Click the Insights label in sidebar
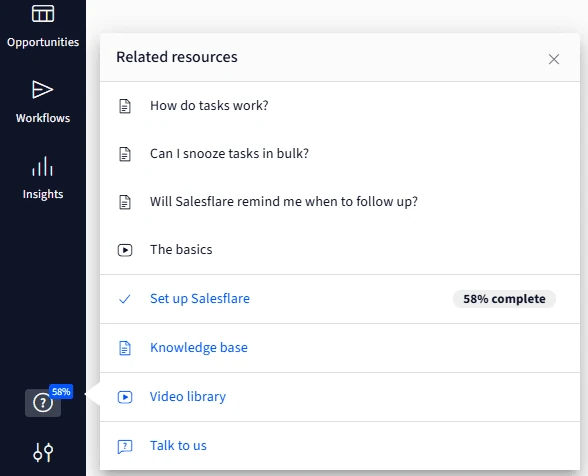This screenshot has width=588, height=476. 43,194
